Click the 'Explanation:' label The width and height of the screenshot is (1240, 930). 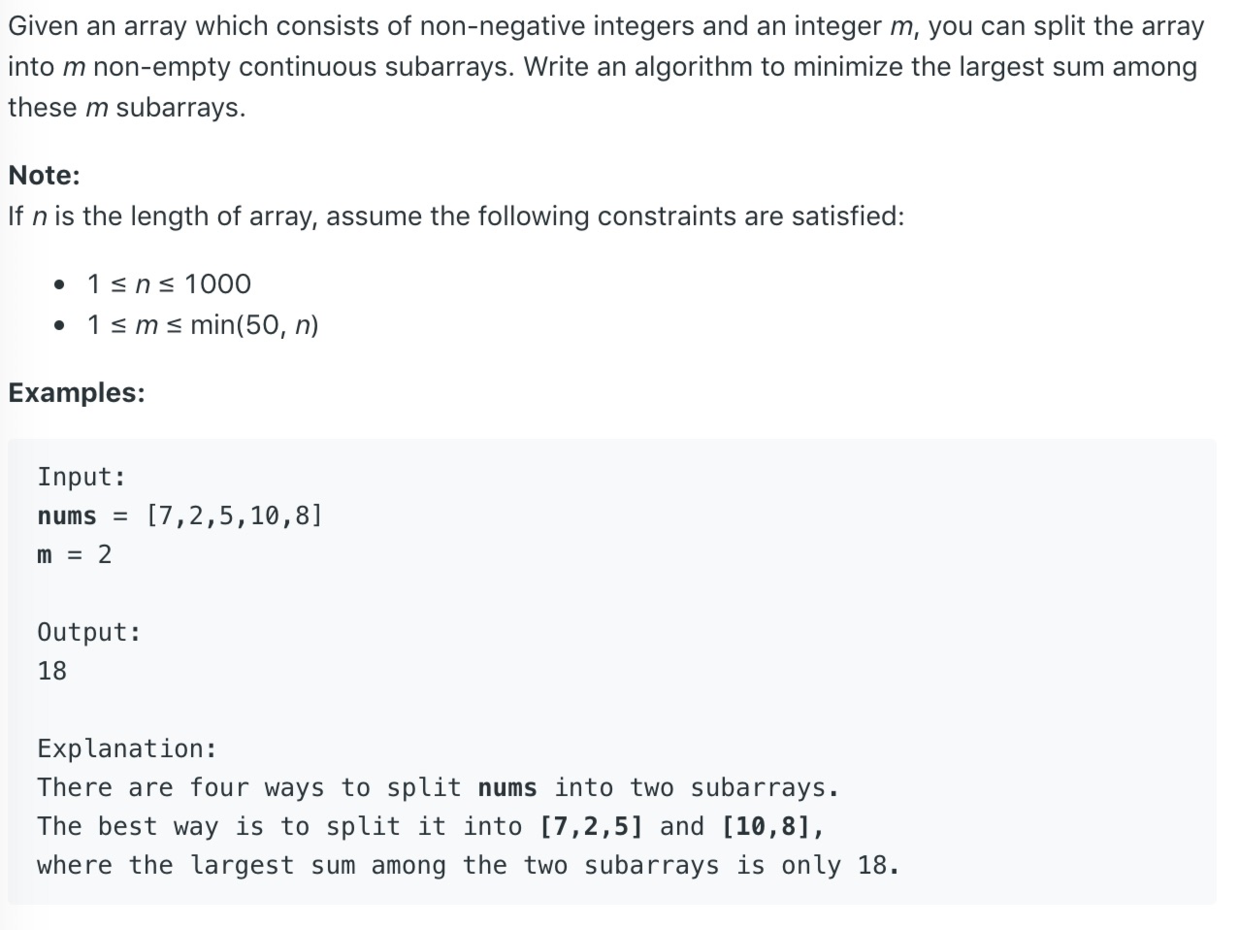[126, 748]
